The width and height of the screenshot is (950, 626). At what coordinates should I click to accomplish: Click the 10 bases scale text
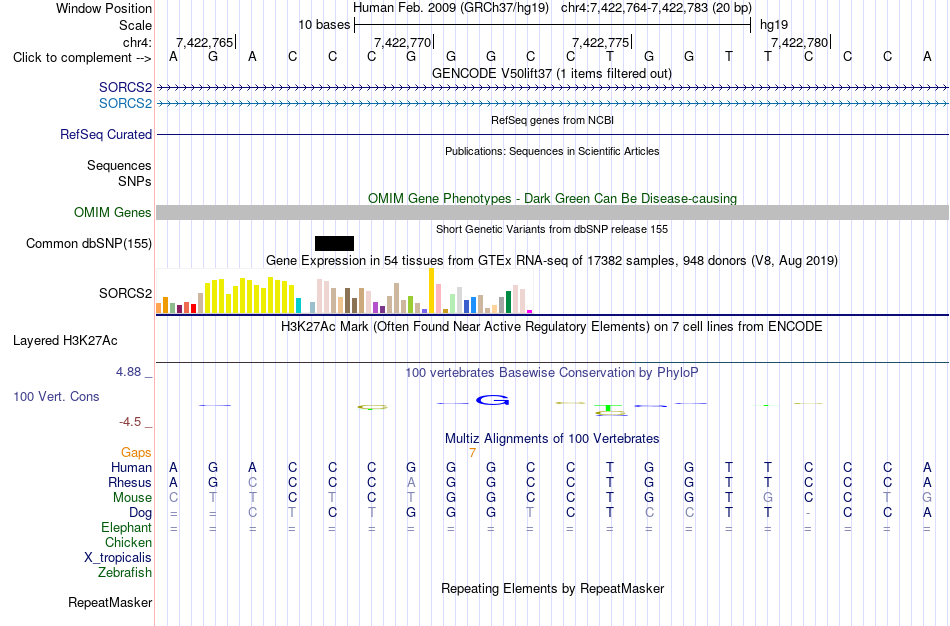click(x=324, y=25)
